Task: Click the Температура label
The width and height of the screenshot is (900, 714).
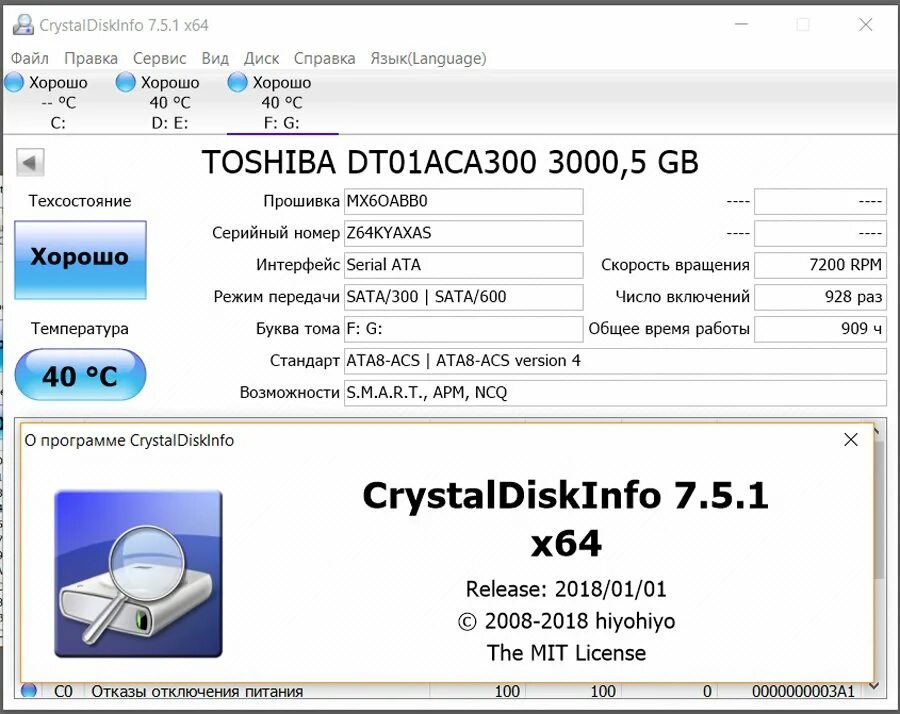Action: 80,329
